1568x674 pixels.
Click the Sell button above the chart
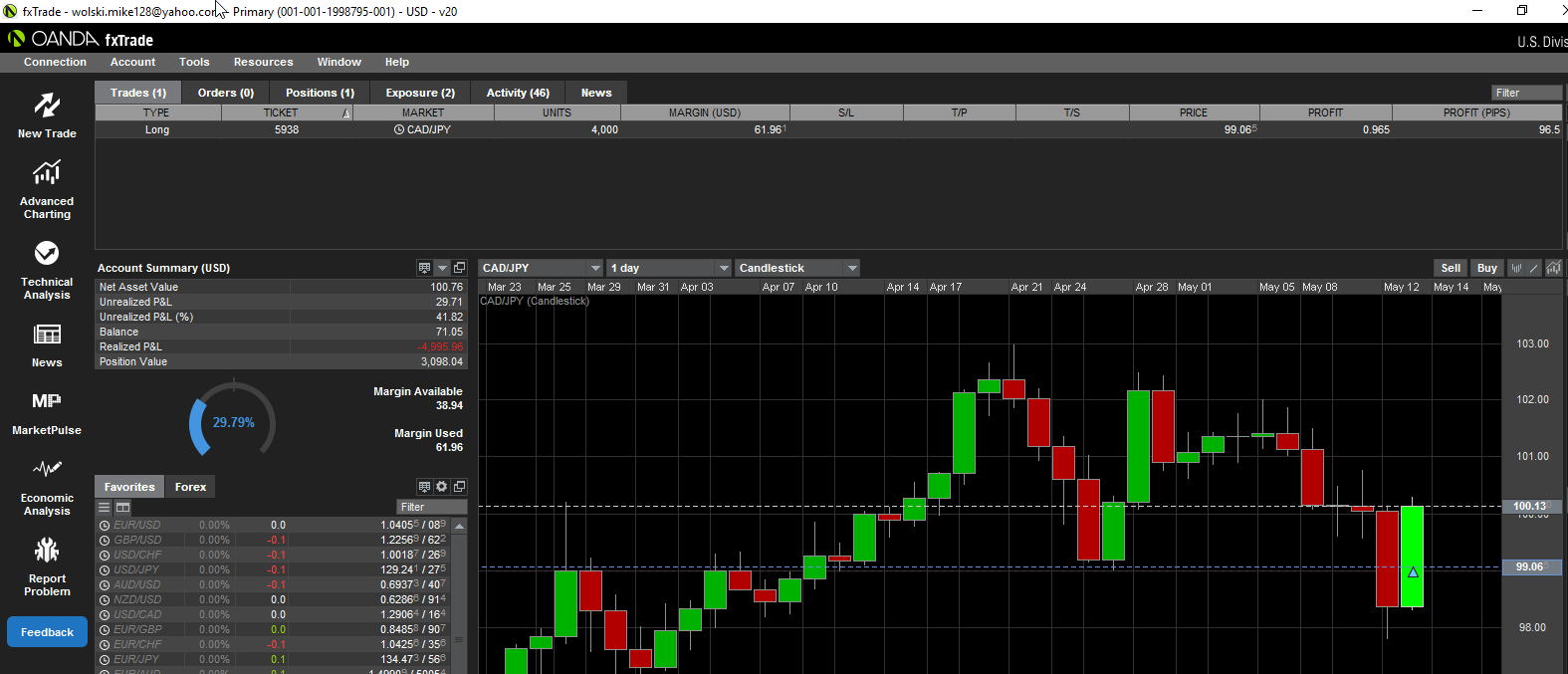[1451, 268]
